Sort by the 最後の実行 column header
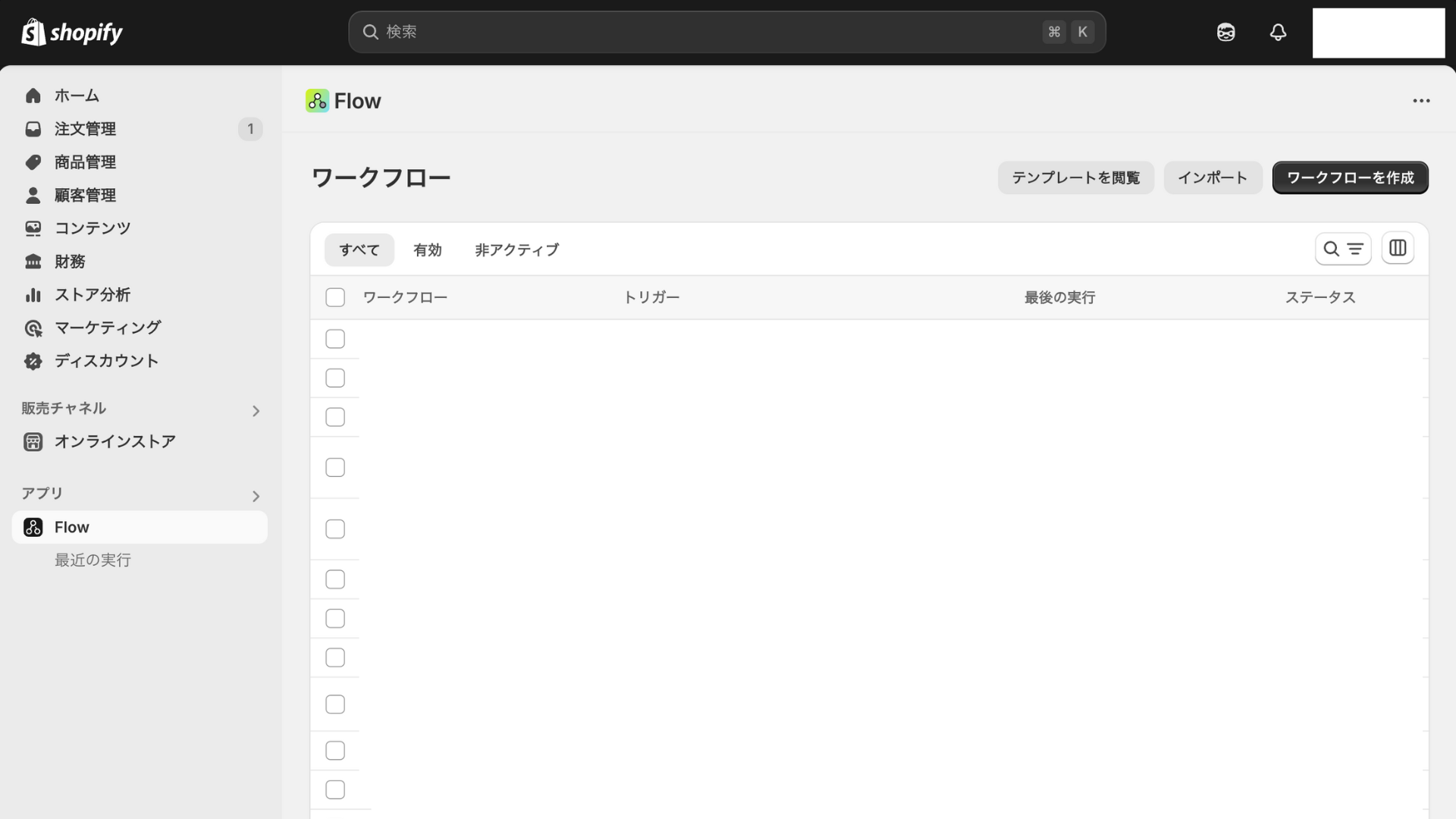 coord(1059,297)
